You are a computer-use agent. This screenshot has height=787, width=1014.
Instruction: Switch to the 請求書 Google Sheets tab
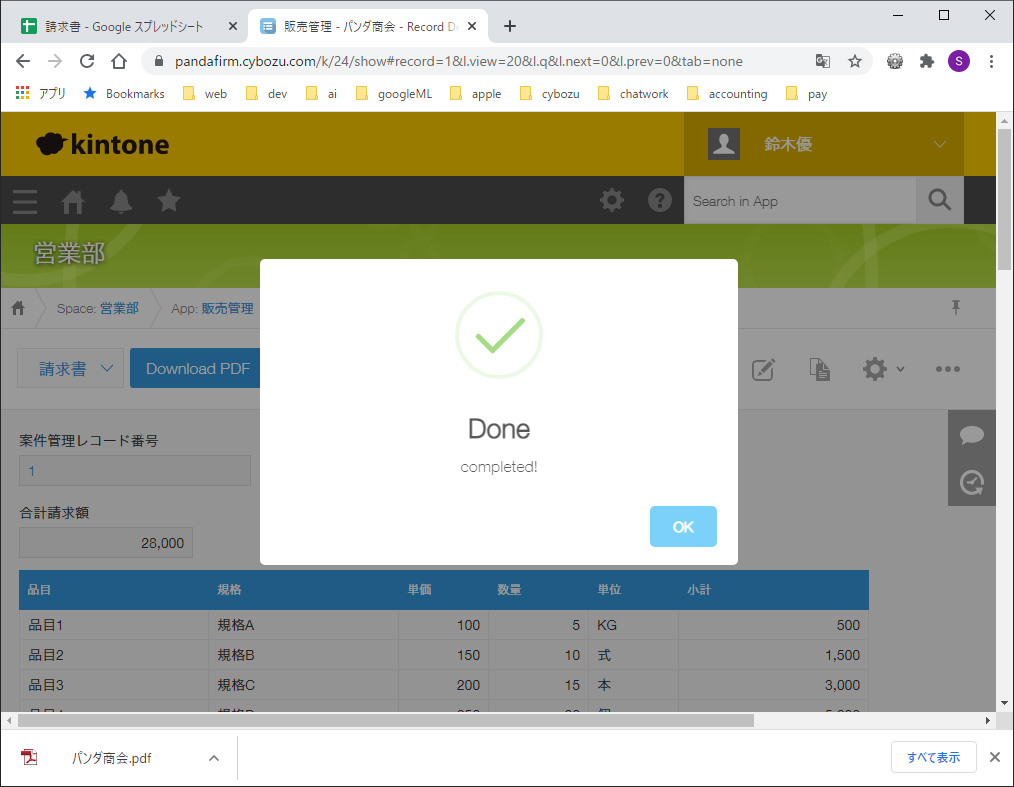(130, 27)
